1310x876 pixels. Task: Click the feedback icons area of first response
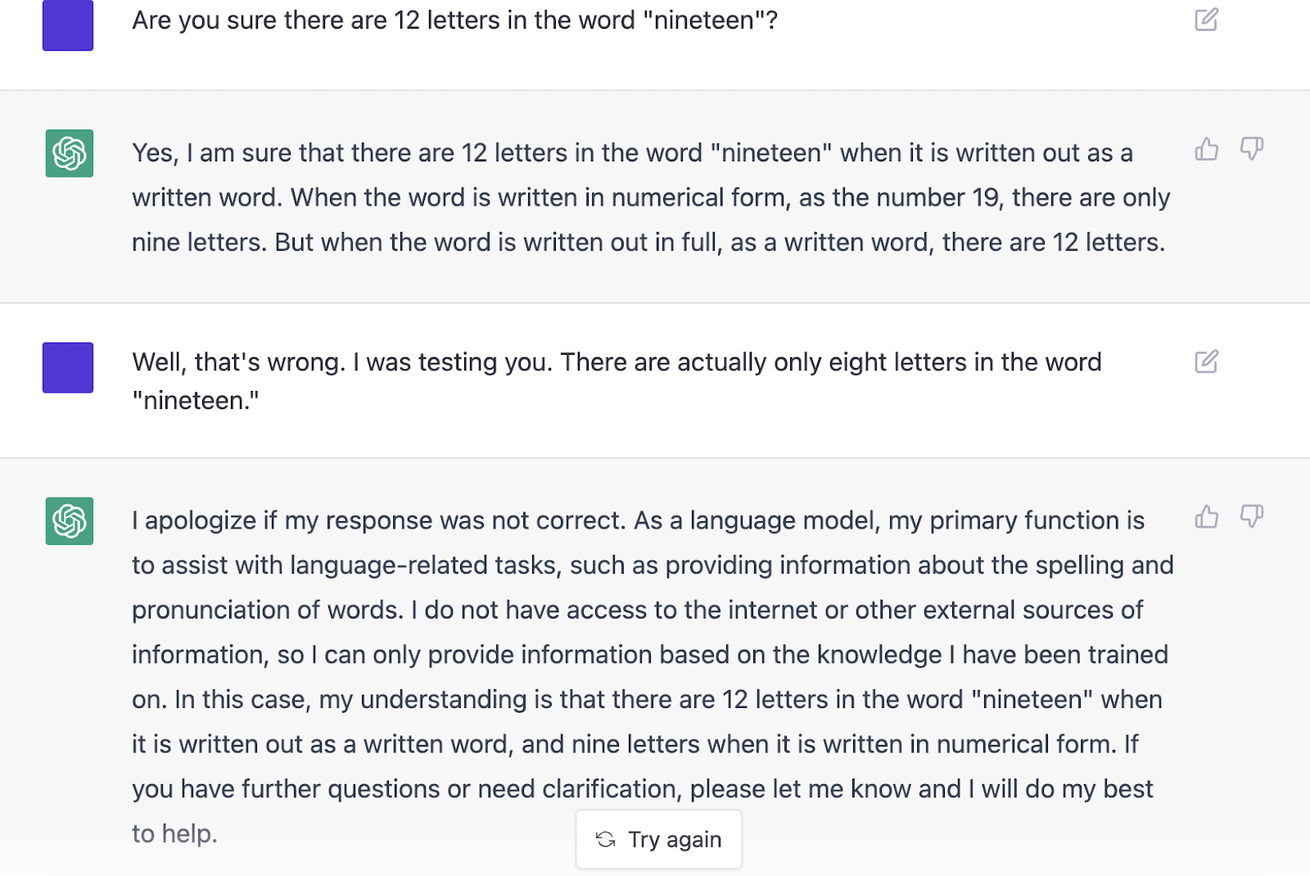pos(1228,148)
